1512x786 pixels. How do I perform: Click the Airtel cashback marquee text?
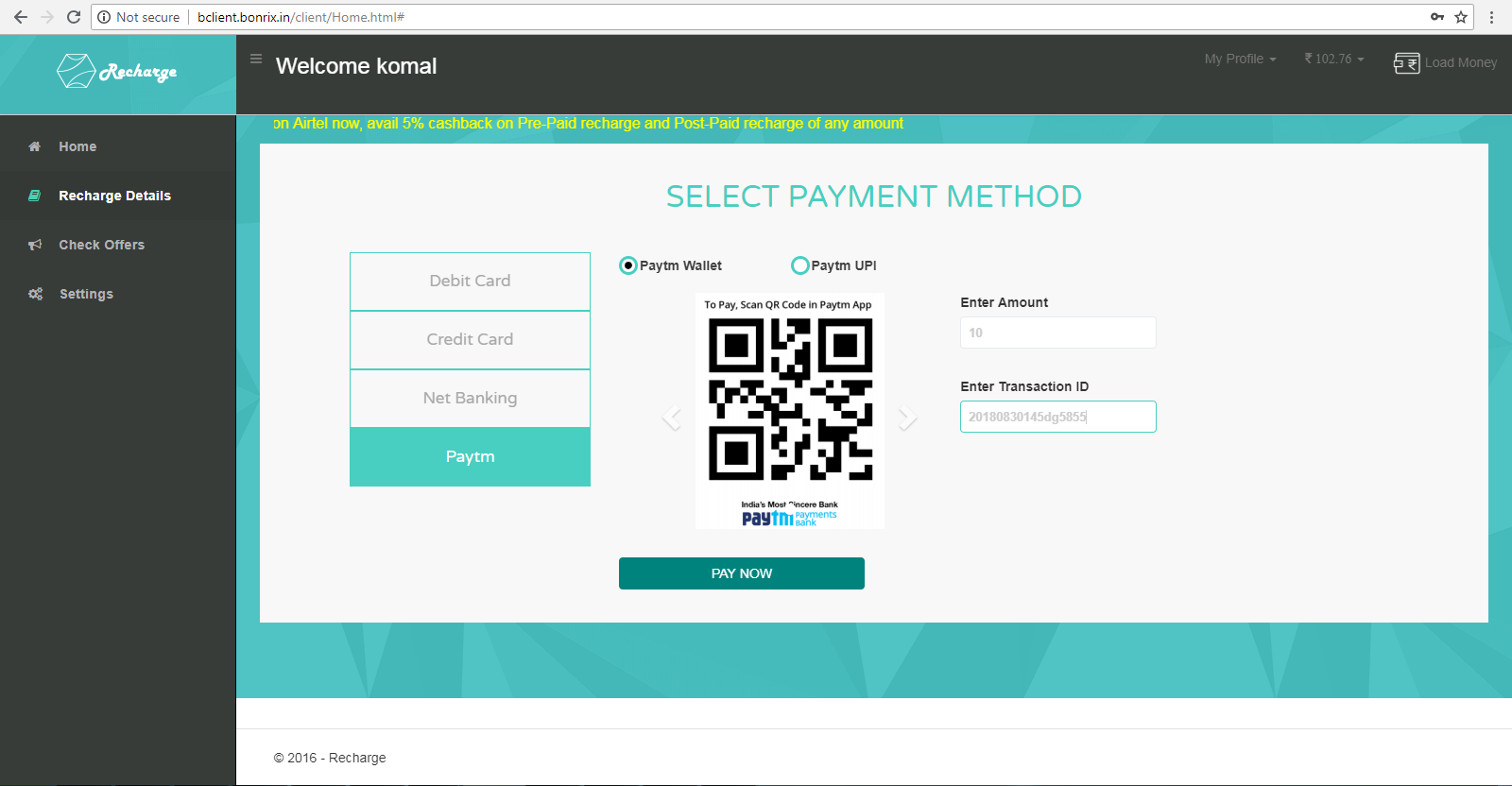(588, 123)
